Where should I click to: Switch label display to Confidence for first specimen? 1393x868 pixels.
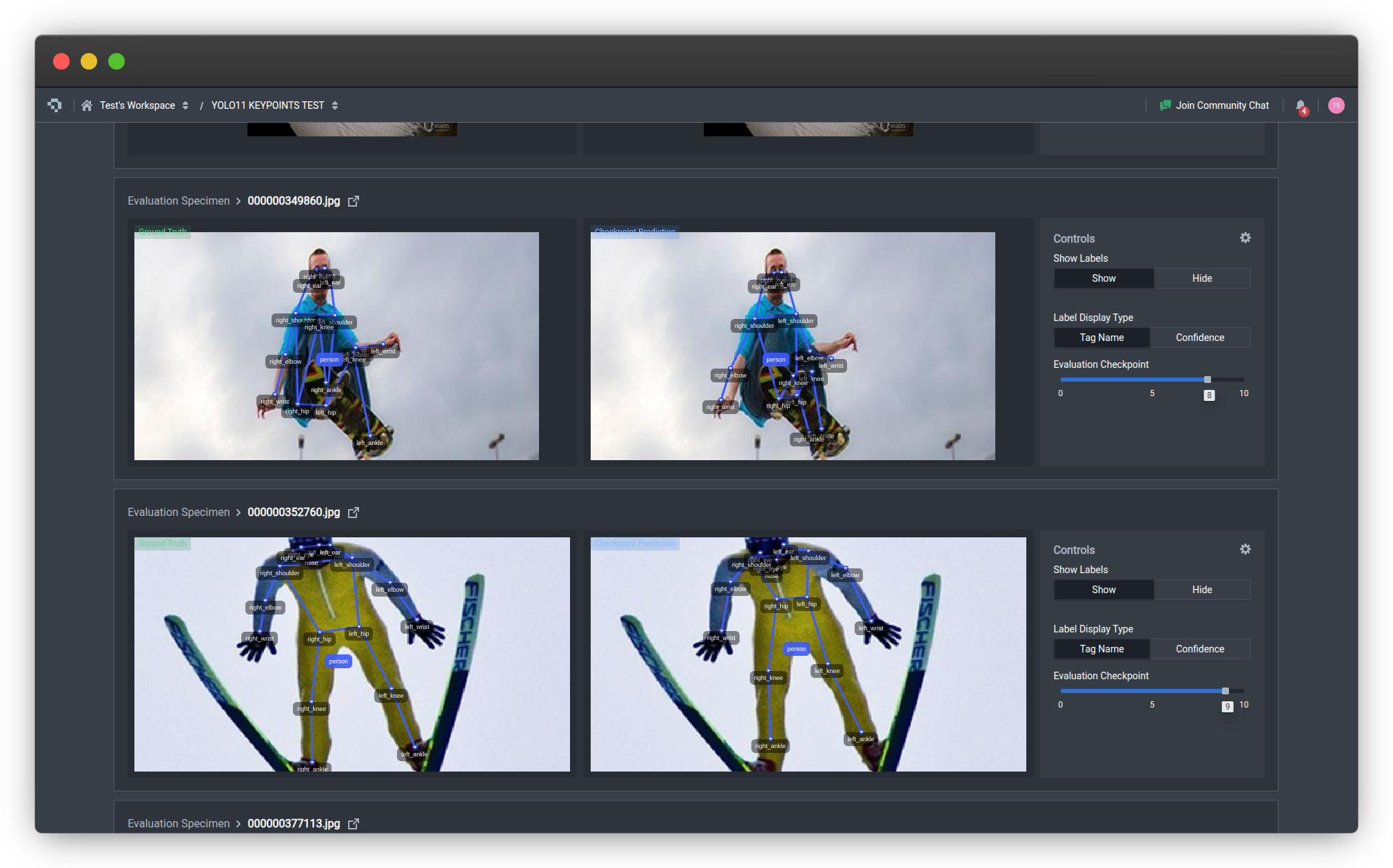coord(1200,338)
